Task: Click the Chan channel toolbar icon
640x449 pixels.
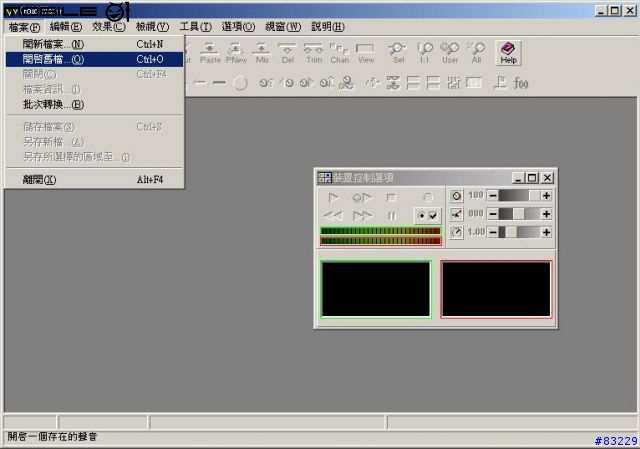Action: pos(339,53)
